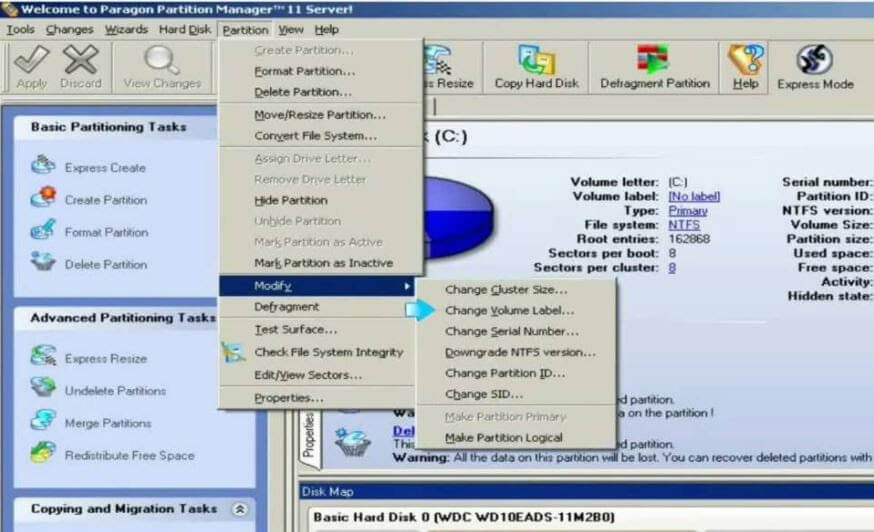Image resolution: width=874 pixels, height=532 pixels.
Task: Click the Discard X toolbar icon
Action: [x=81, y=60]
